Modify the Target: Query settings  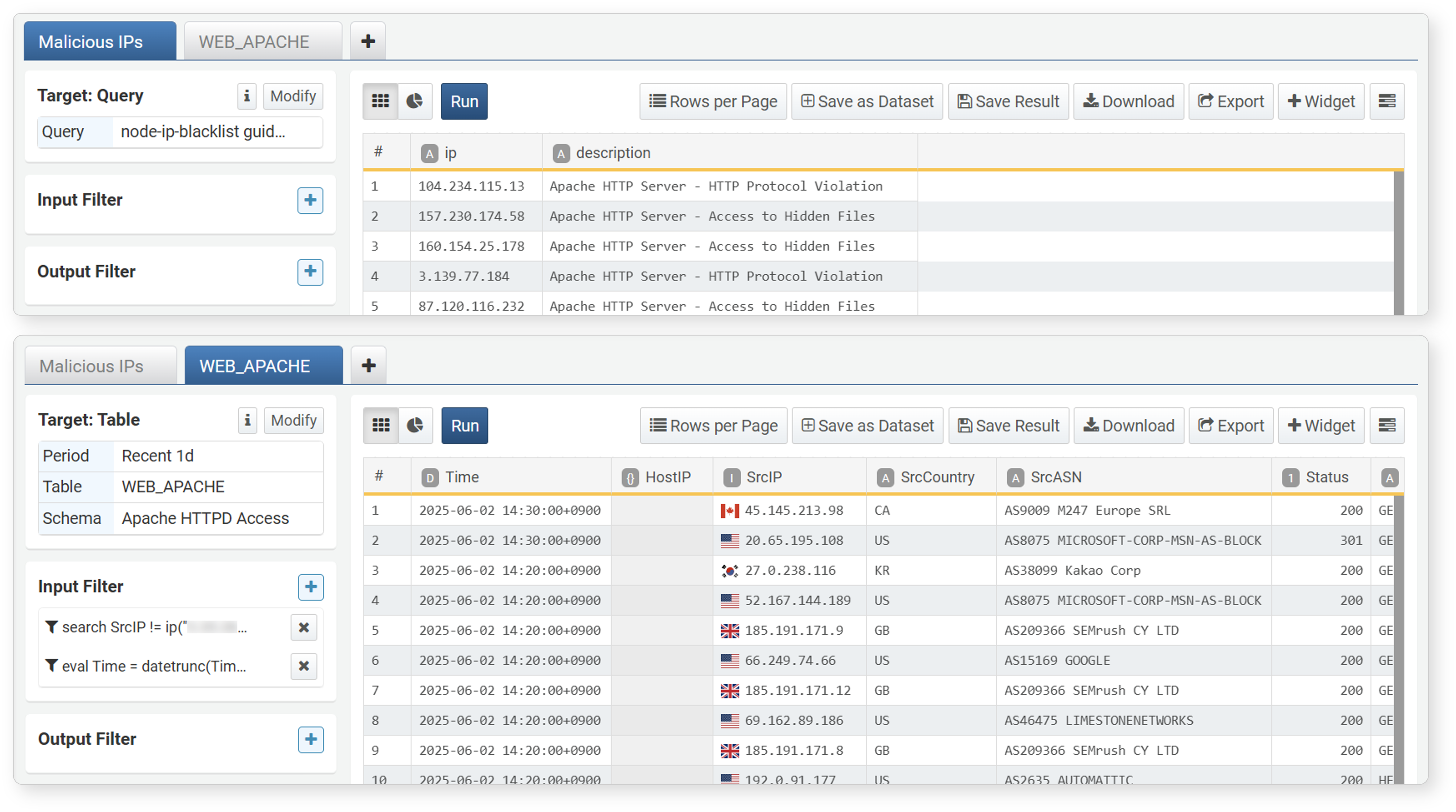coord(293,96)
